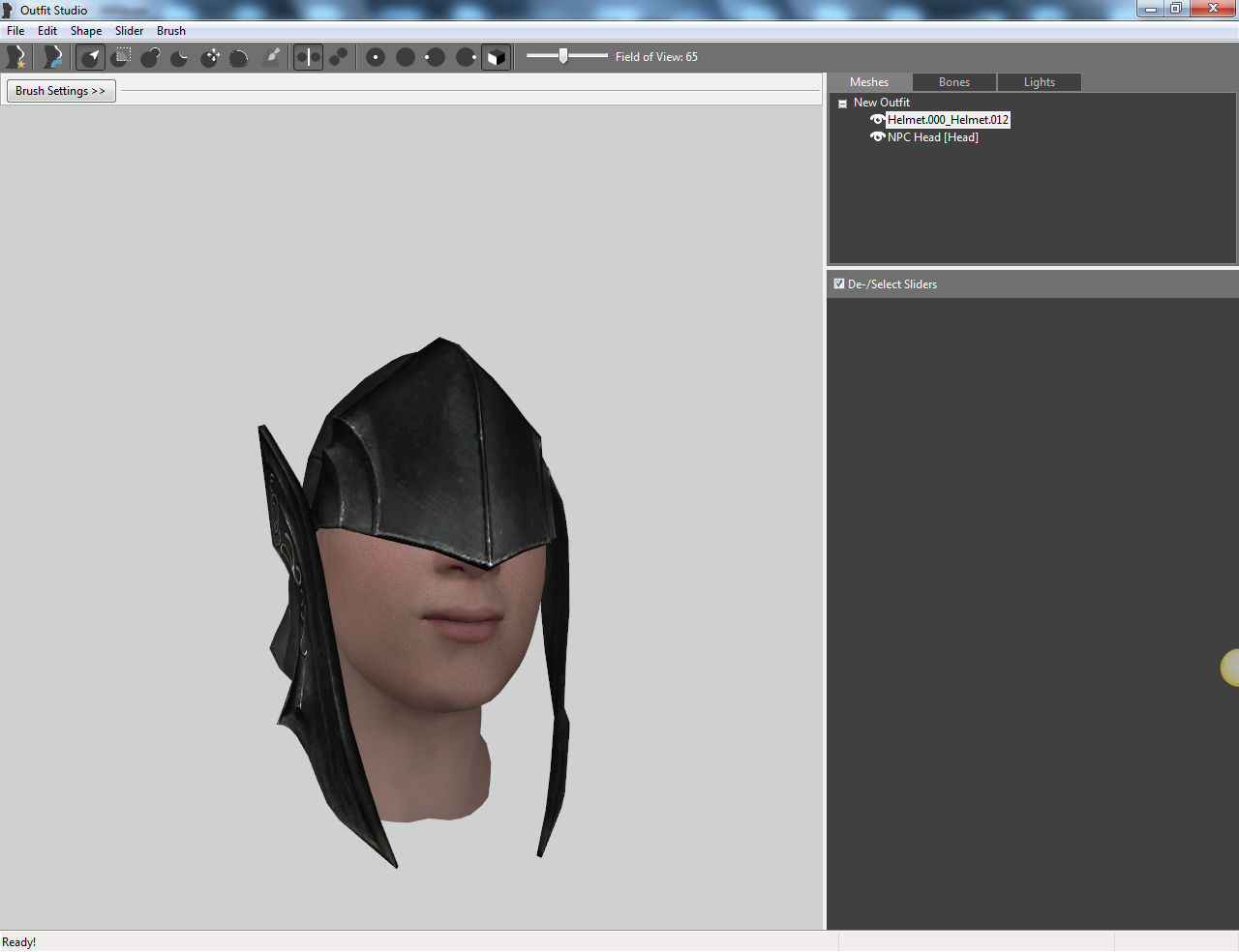Image resolution: width=1239 pixels, height=952 pixels.
Task: Switch to the Lights tab
Action: point(1040,82)
